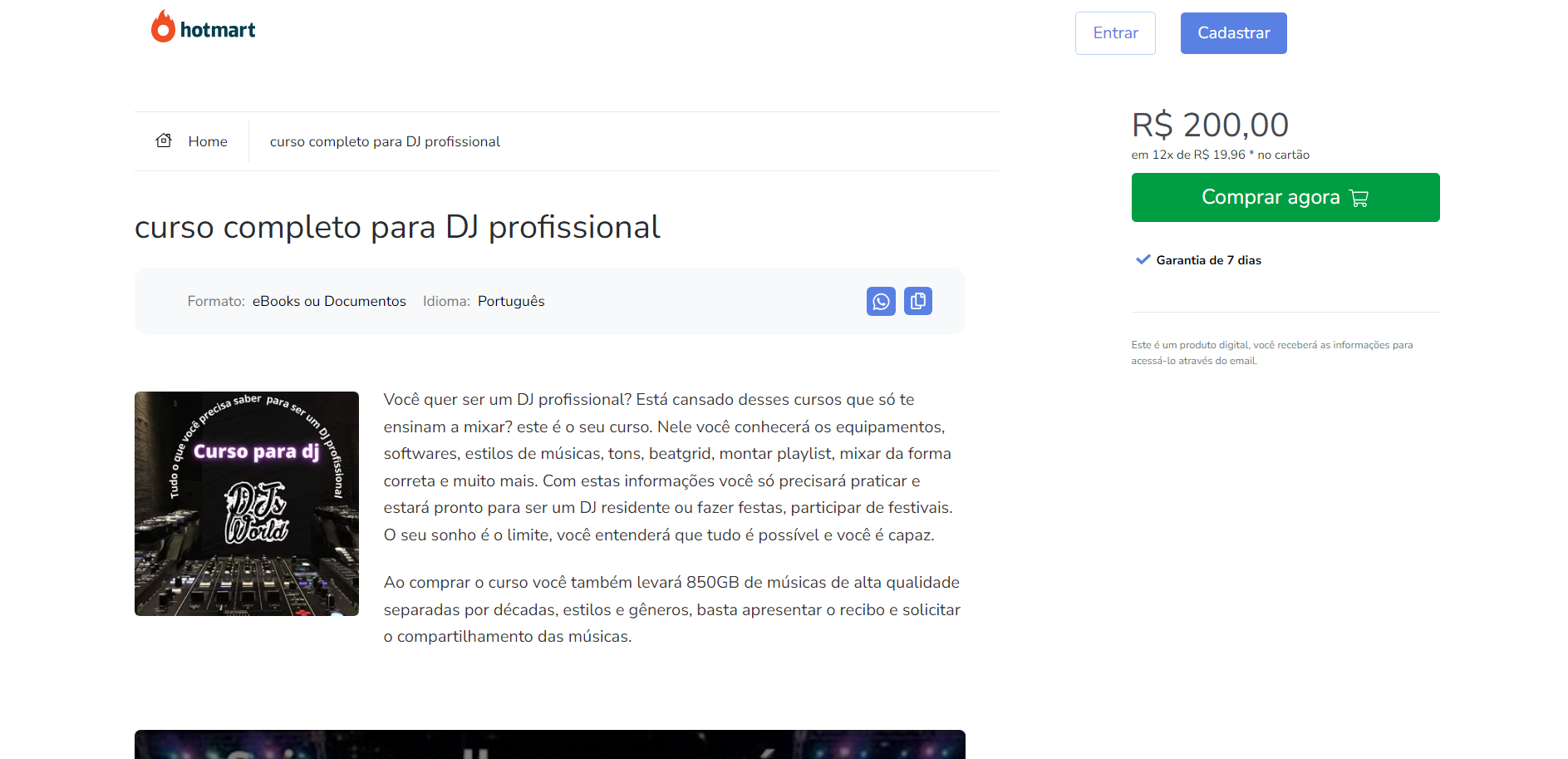Click the dark banner image at bottom

(549, 744)
